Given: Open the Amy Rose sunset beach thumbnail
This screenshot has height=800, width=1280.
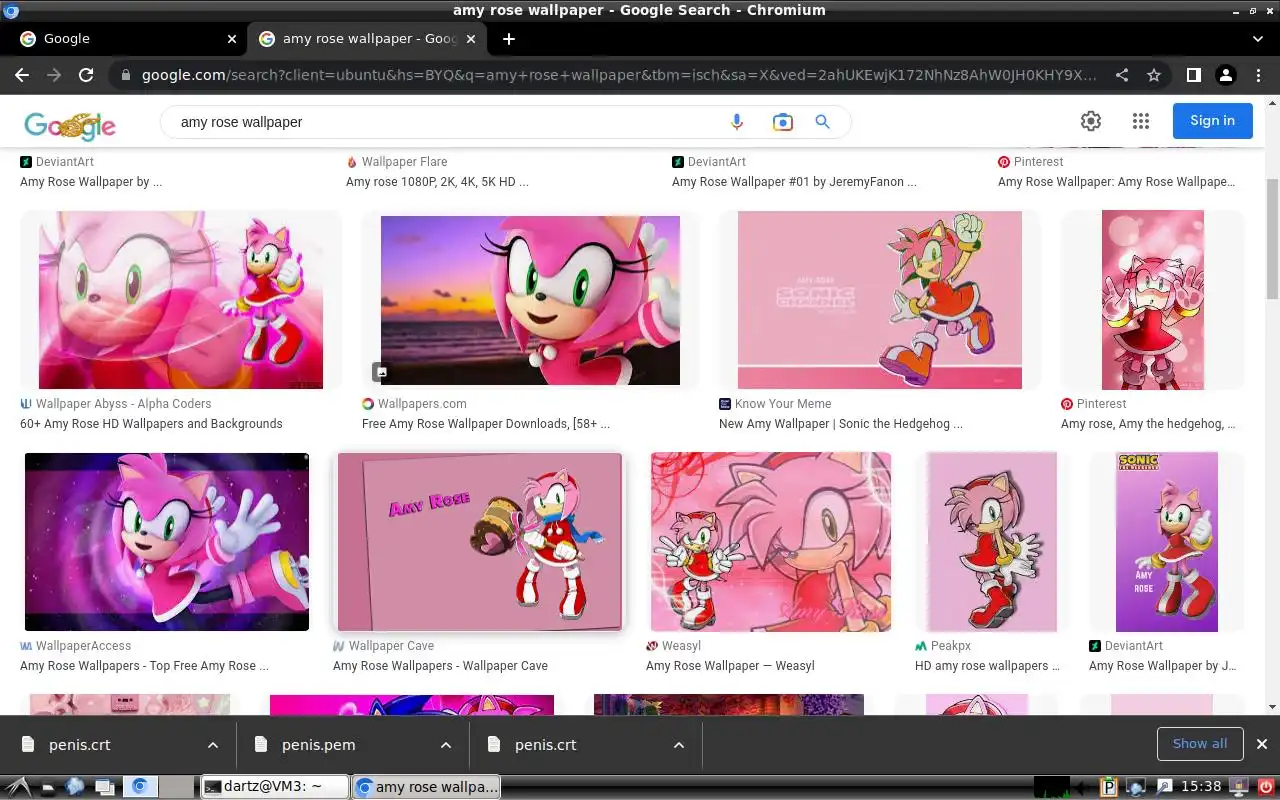Looking at the screenshot, I should point(530,300).
